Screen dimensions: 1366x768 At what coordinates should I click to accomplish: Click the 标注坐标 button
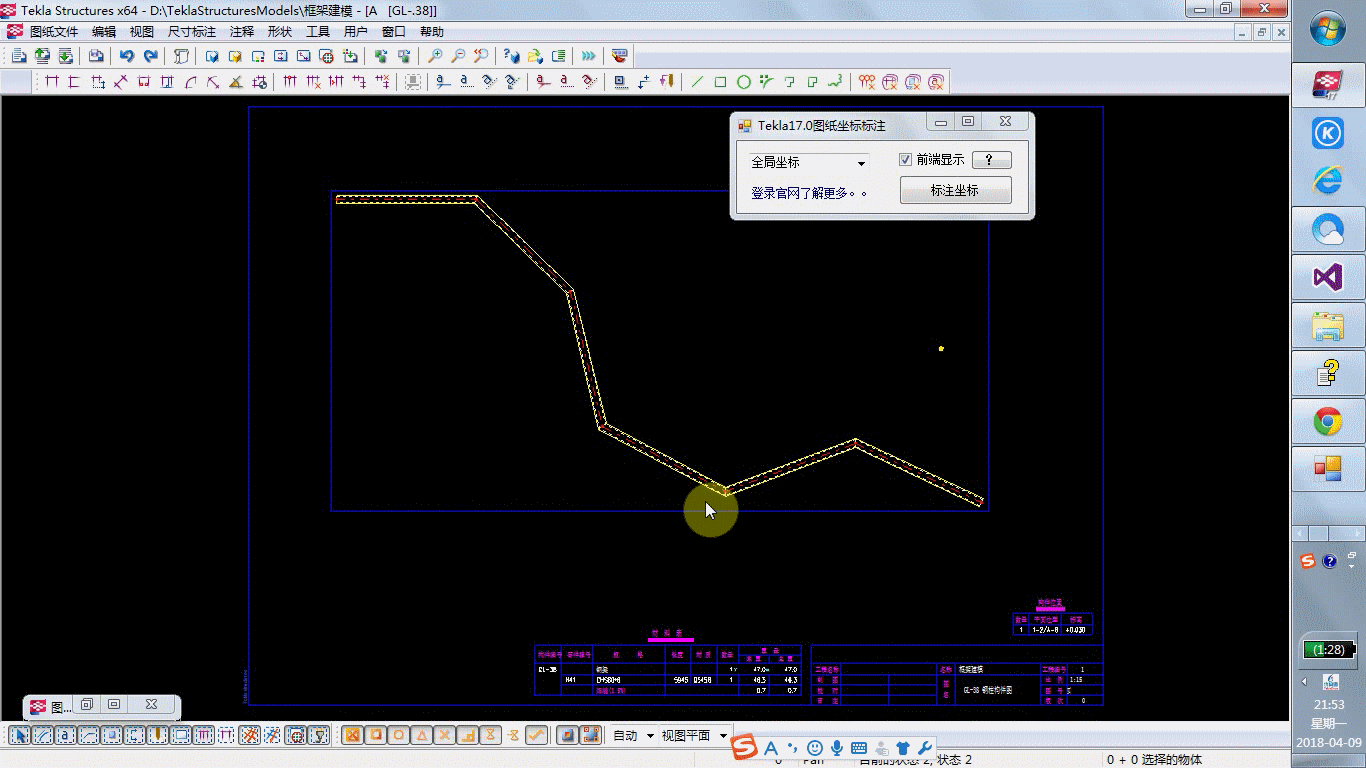(955, 190)
